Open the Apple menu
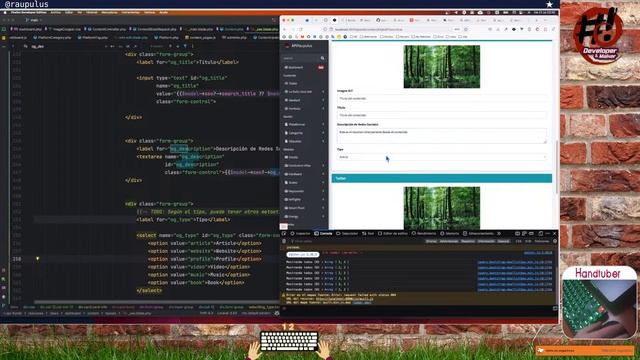 (5, 13)
